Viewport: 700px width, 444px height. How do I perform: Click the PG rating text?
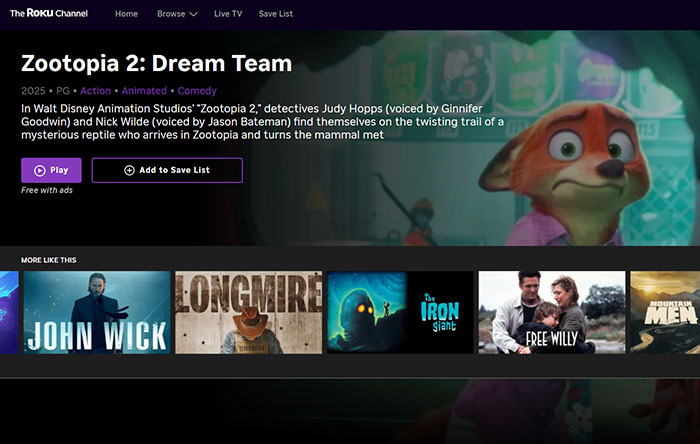coord(62,91)
